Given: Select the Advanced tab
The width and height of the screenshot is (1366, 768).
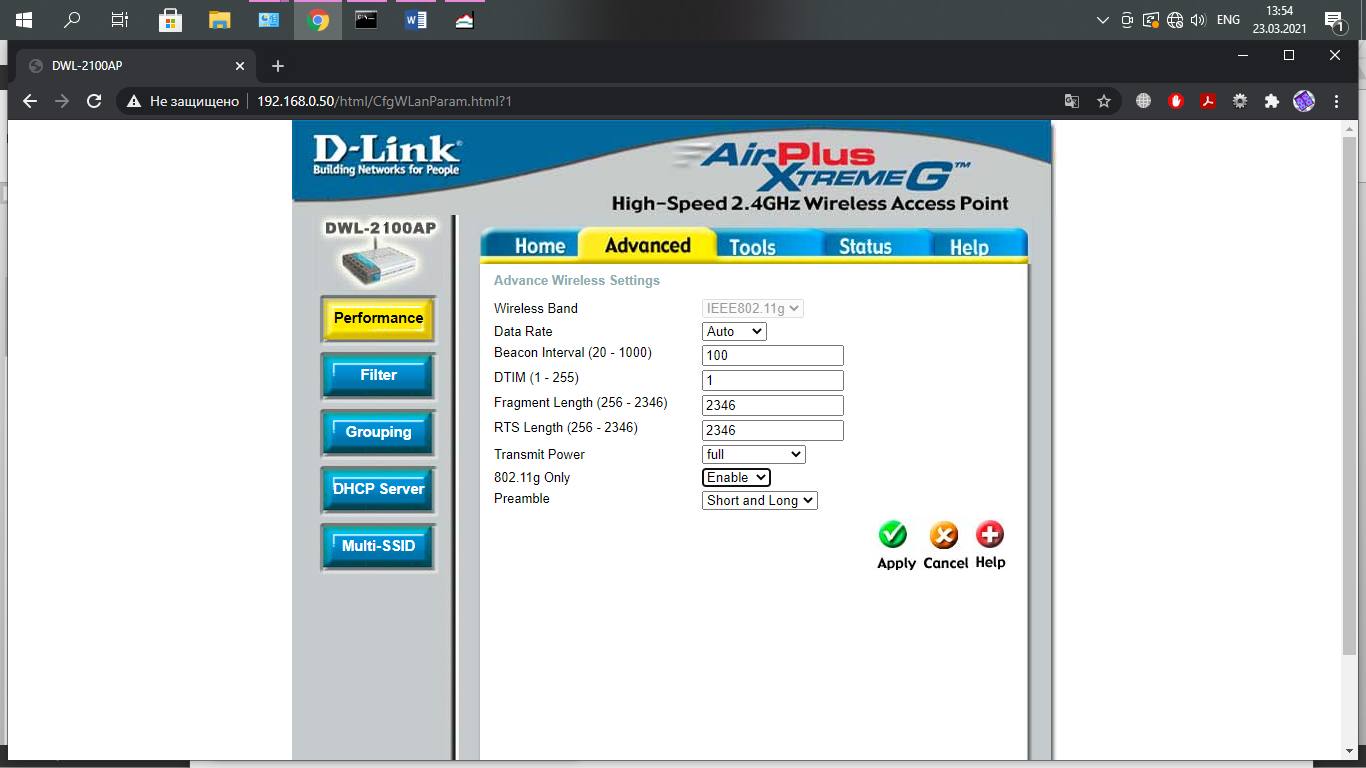Looking at the screenshot, I should tap(648, 245).
